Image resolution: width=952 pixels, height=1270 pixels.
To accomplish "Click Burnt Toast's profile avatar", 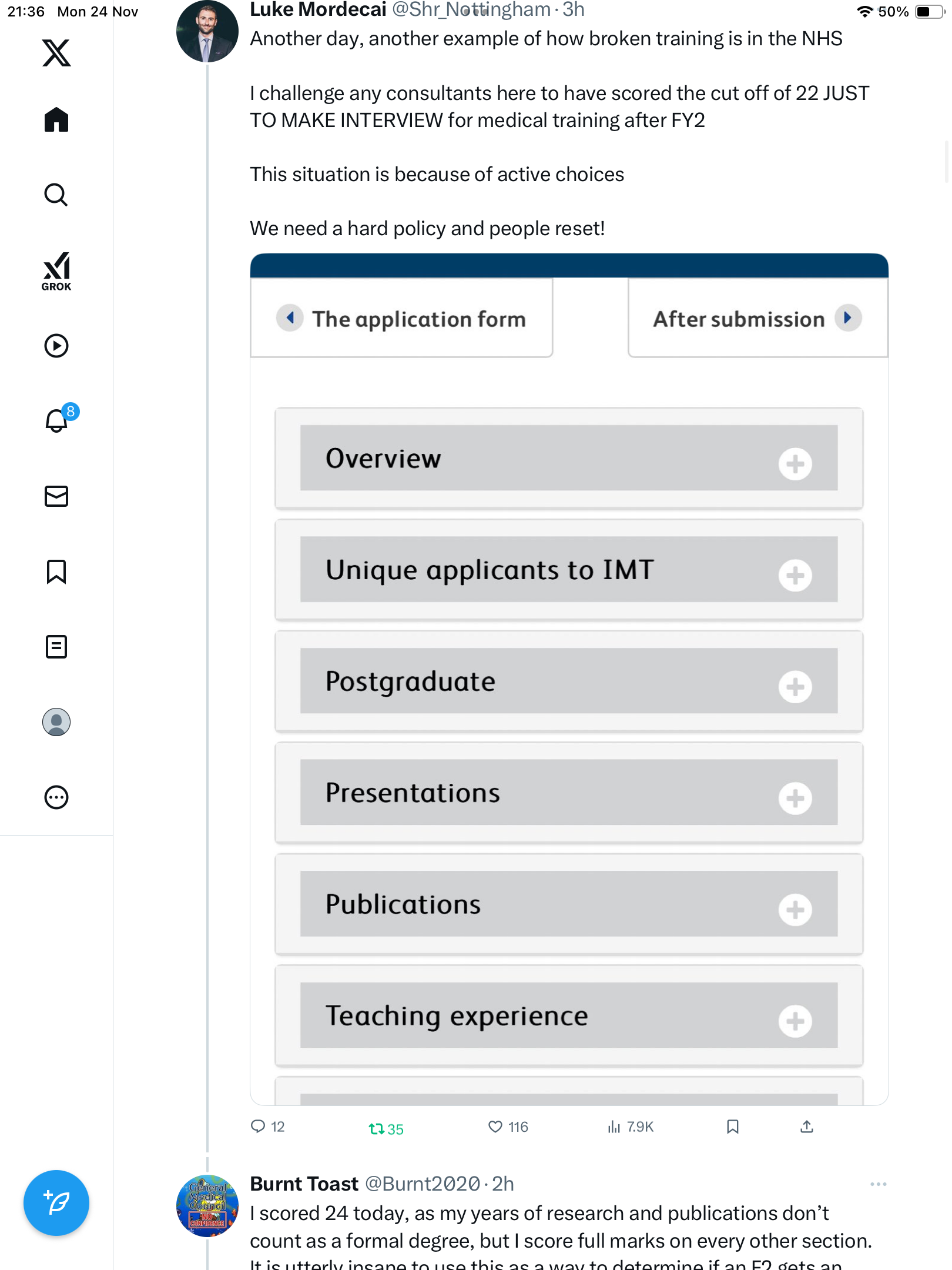I will (x=207, y=1205).
